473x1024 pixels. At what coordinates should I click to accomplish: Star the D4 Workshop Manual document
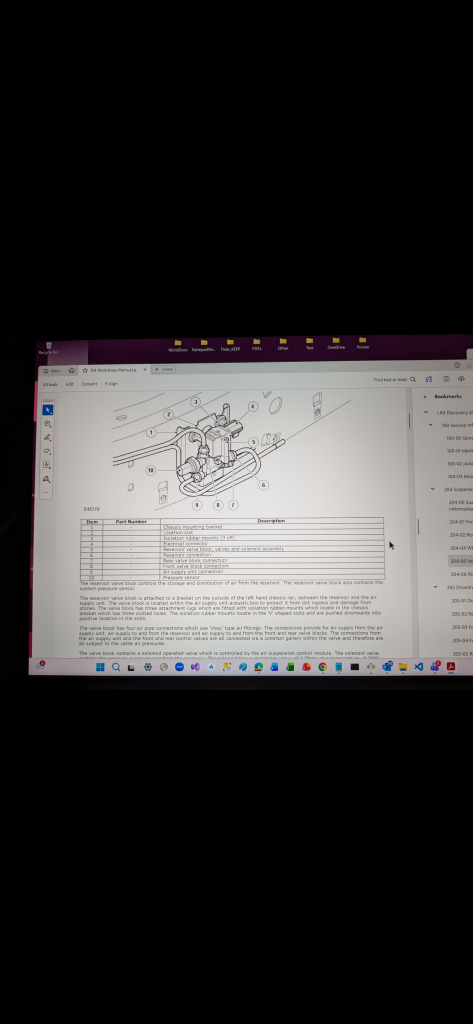pyautogui.click(x=85, y=370)
